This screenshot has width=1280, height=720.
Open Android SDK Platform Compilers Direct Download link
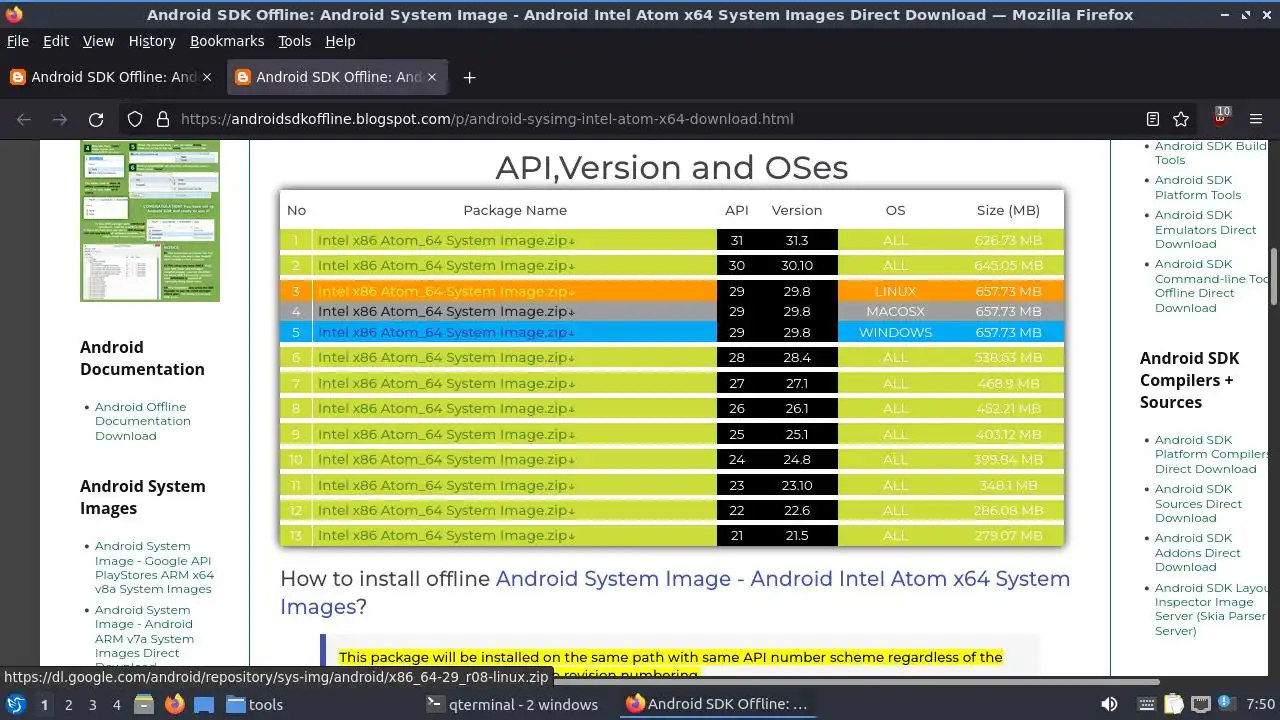pos(1211,454)
